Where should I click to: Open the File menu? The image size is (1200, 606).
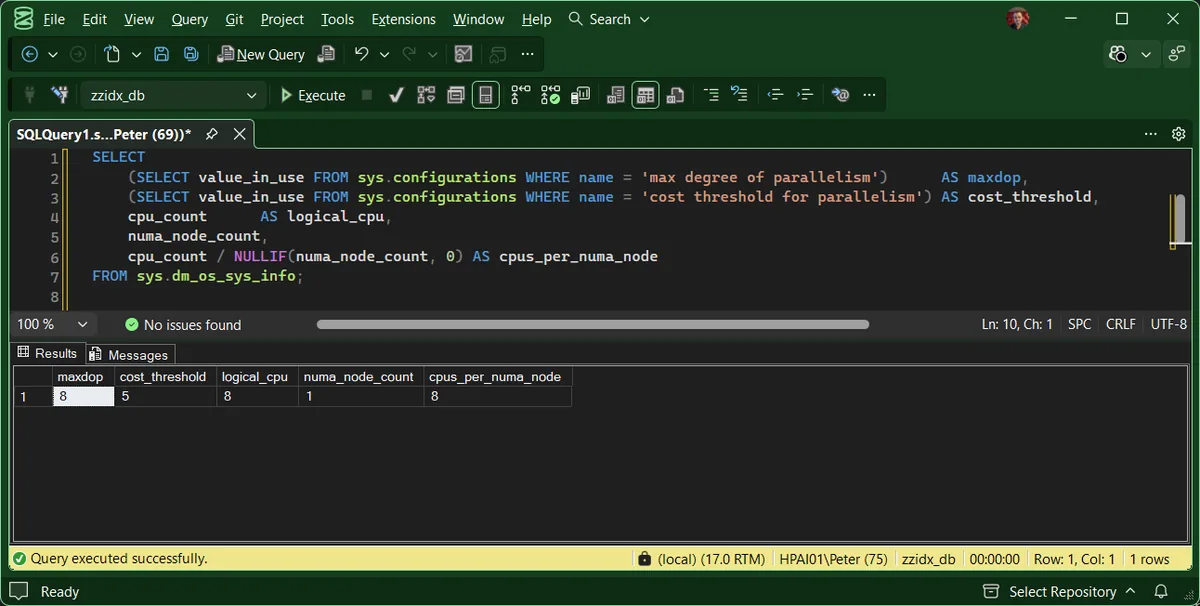(54, 19)
